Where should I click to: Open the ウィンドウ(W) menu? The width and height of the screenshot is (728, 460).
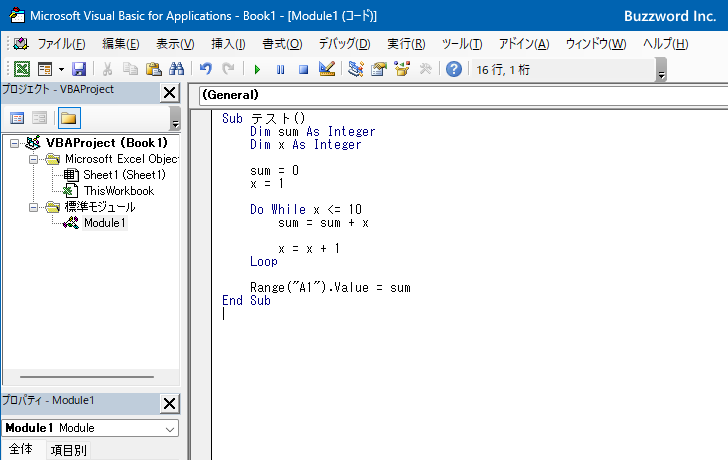click(x=596, y=44)
